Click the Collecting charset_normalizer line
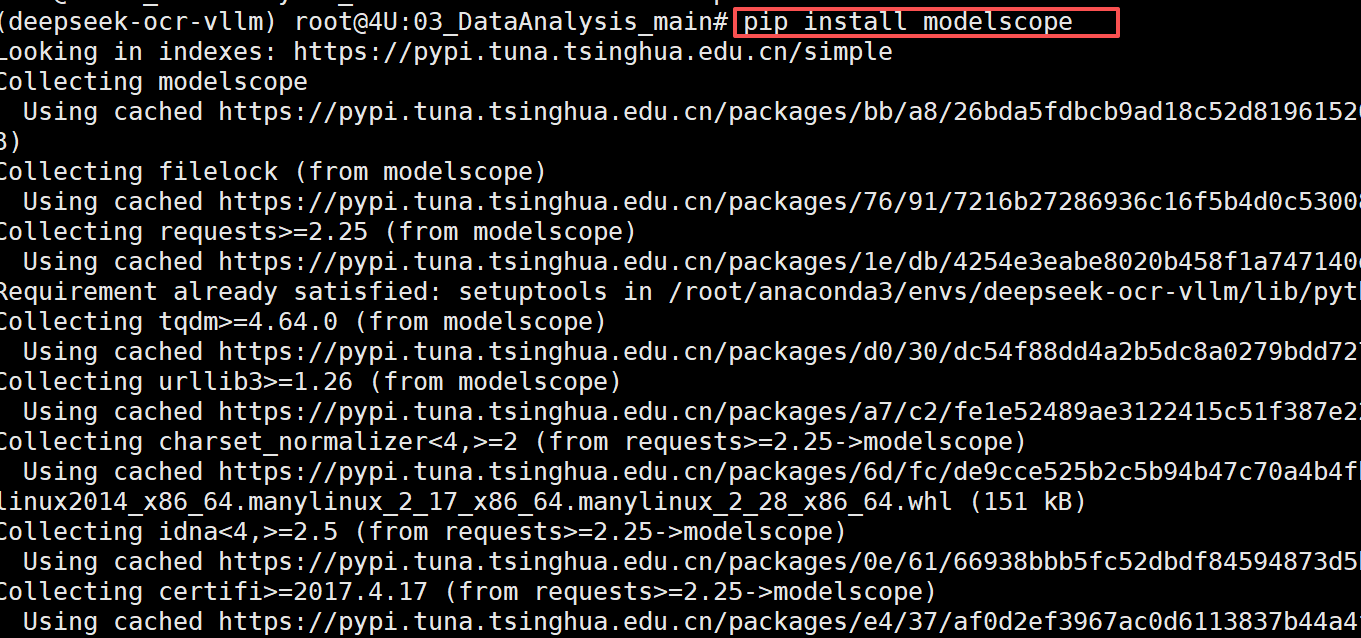 coord(512,441)
